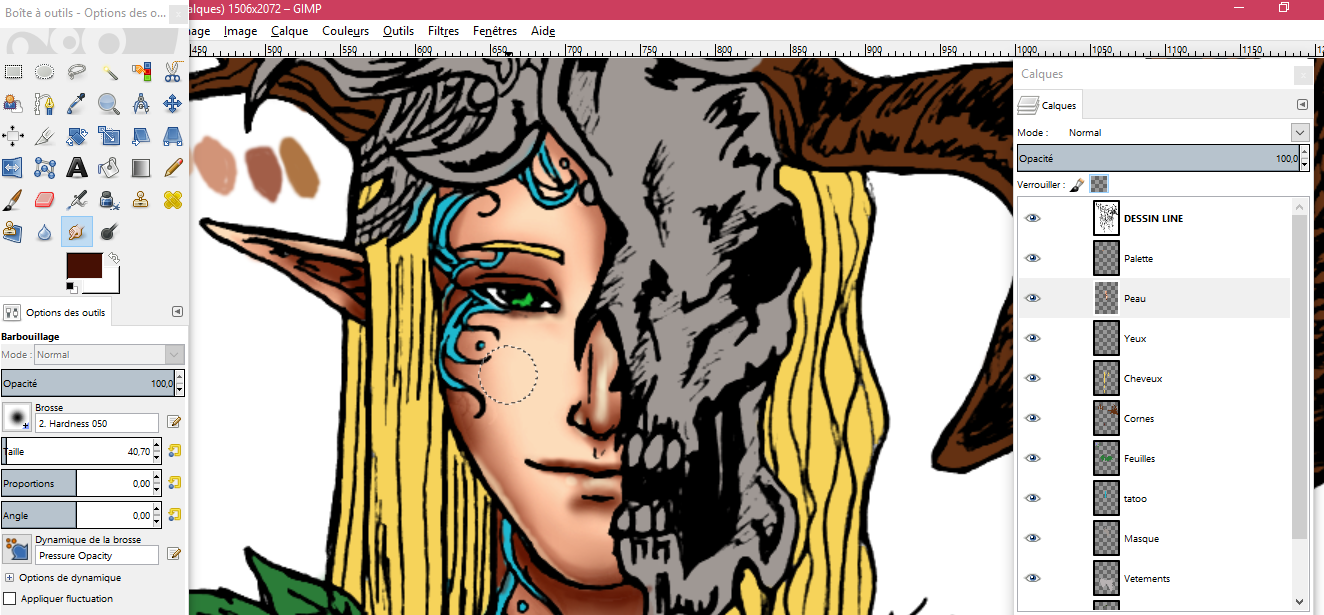Viewport: 1324px width, 615px height.
Task: Toggle visibility of the Cornes layer
Action: click(1033, 418)
